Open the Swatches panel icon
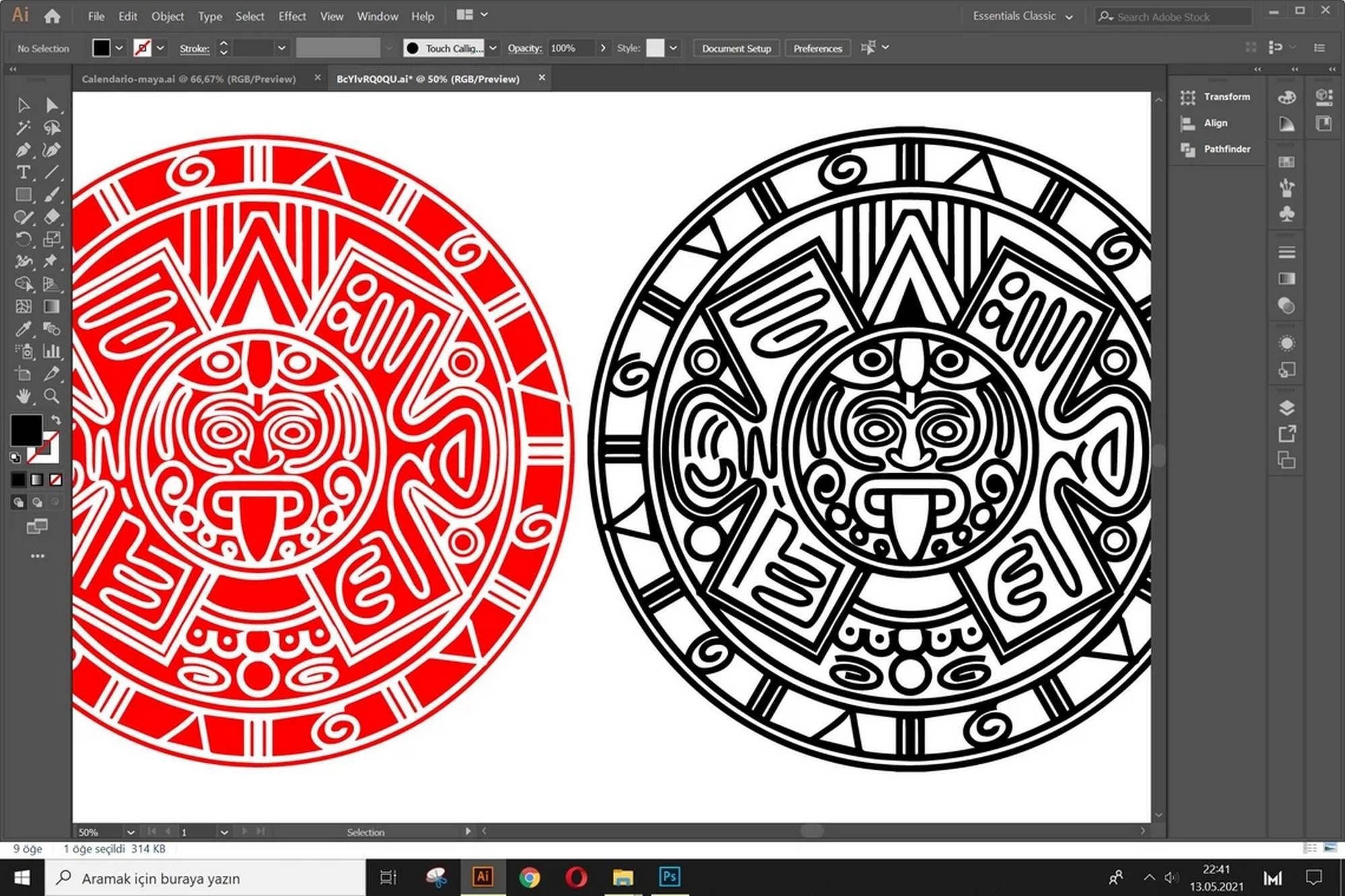This screenshot has width=1345, height=896. [x=1286, y=162]
